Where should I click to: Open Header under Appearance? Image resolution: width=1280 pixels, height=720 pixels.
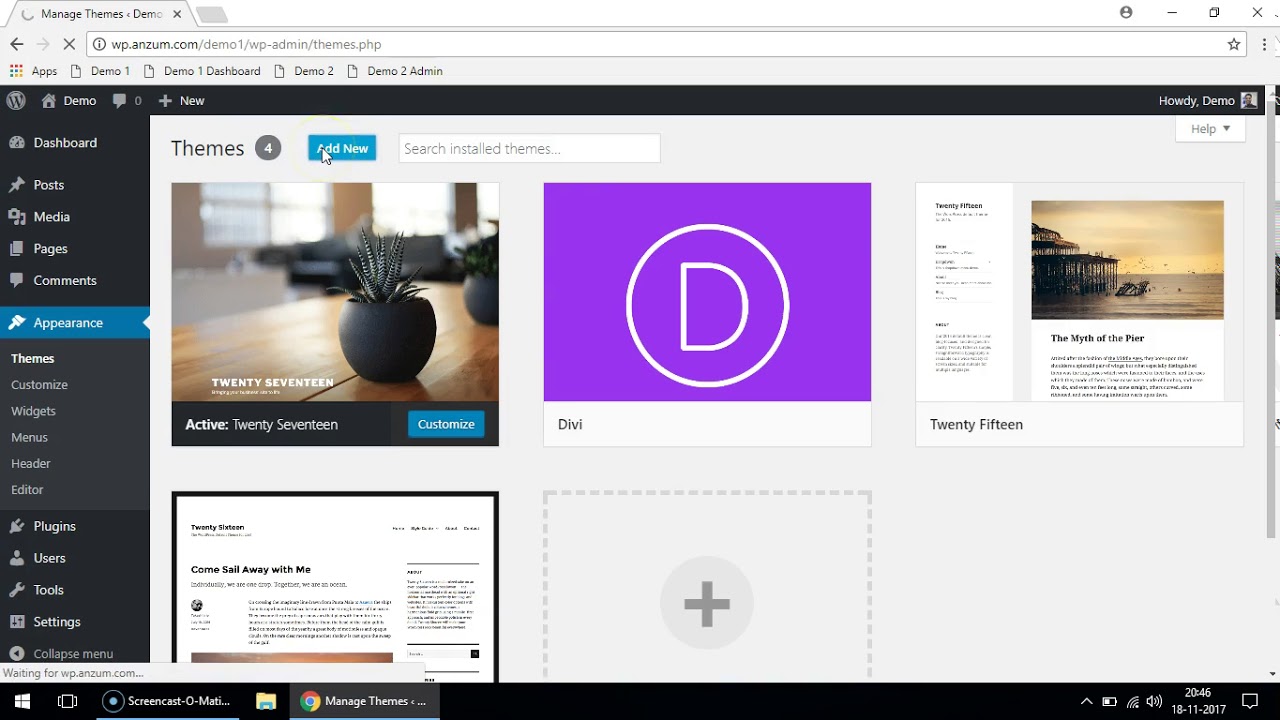tap(31, 464)
